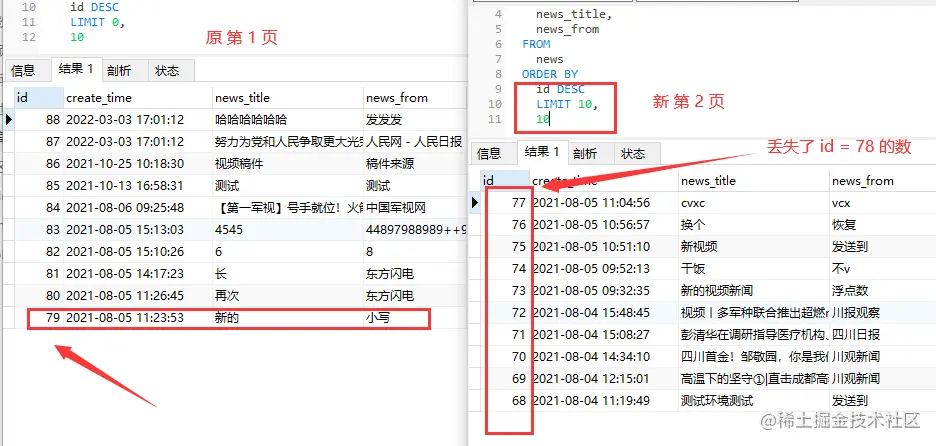Select the cell 哈哈哈哈哈哈

point(288,119)
